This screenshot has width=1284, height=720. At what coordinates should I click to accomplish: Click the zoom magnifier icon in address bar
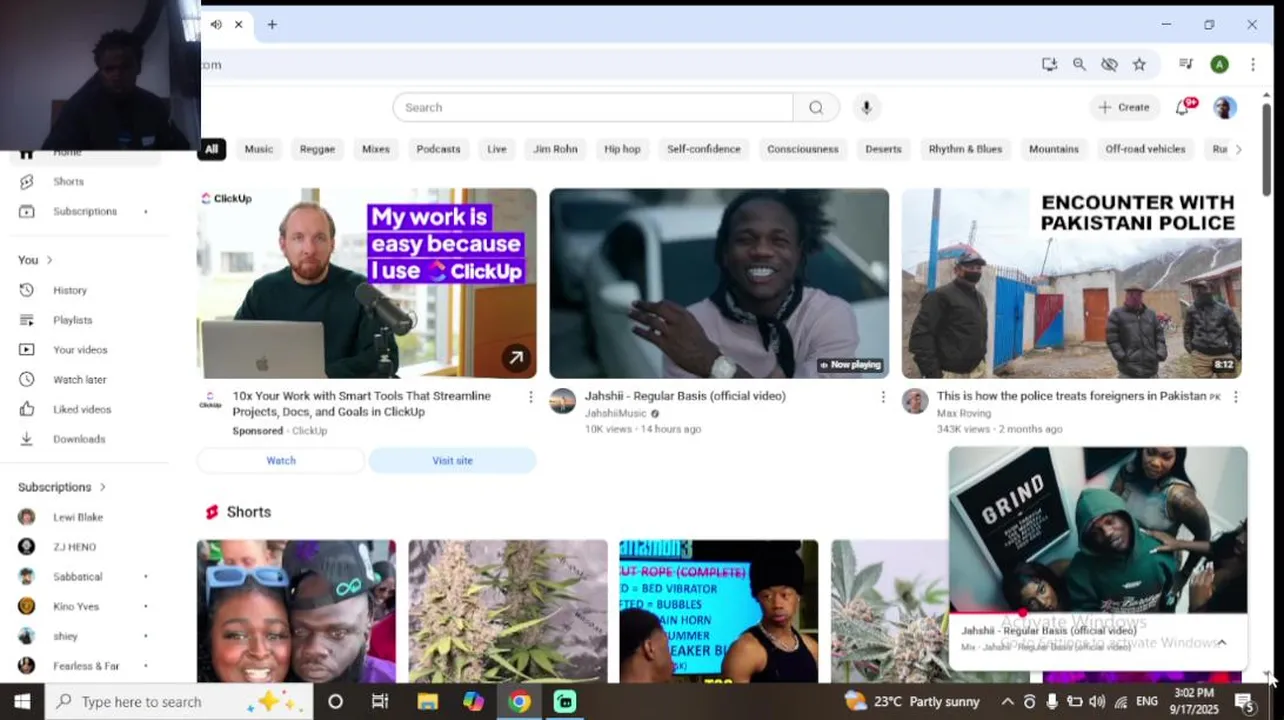point(1079,64)
